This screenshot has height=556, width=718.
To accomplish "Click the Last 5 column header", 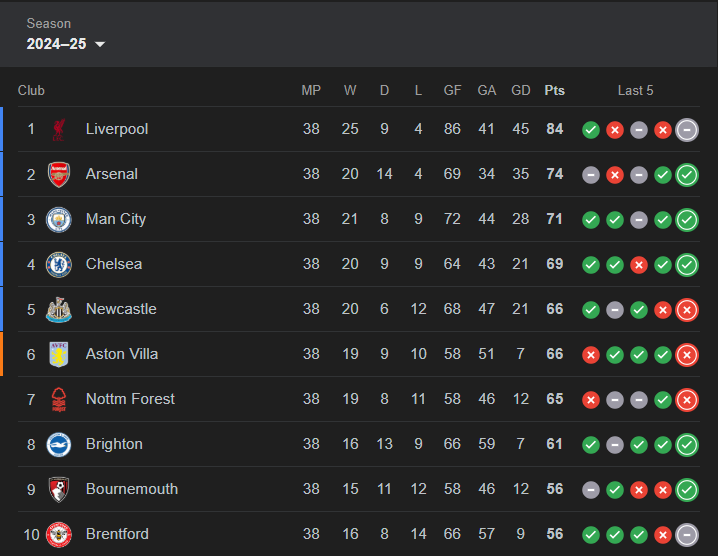I will point(635,90).
